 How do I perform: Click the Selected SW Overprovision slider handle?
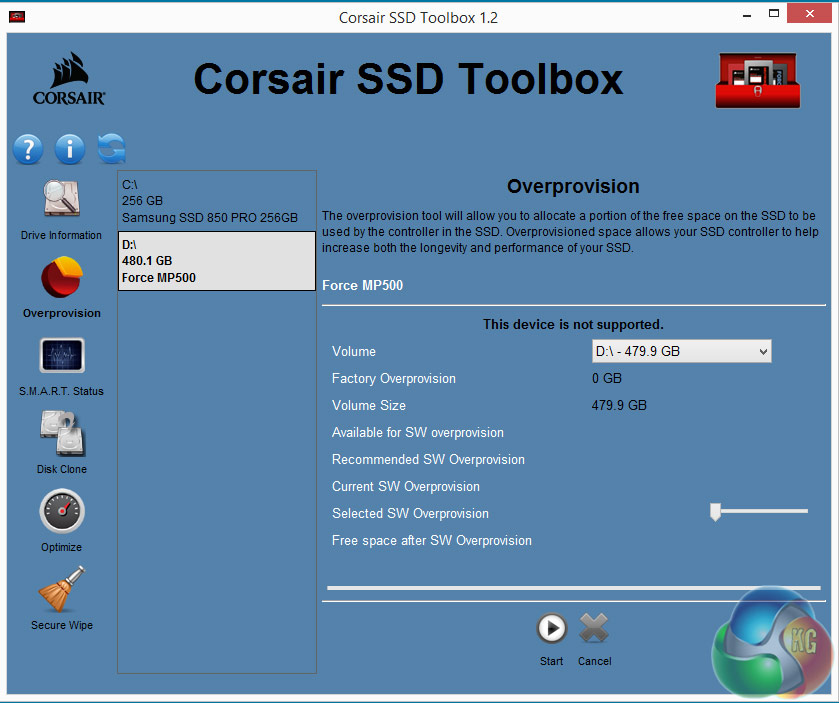[715, 513]
